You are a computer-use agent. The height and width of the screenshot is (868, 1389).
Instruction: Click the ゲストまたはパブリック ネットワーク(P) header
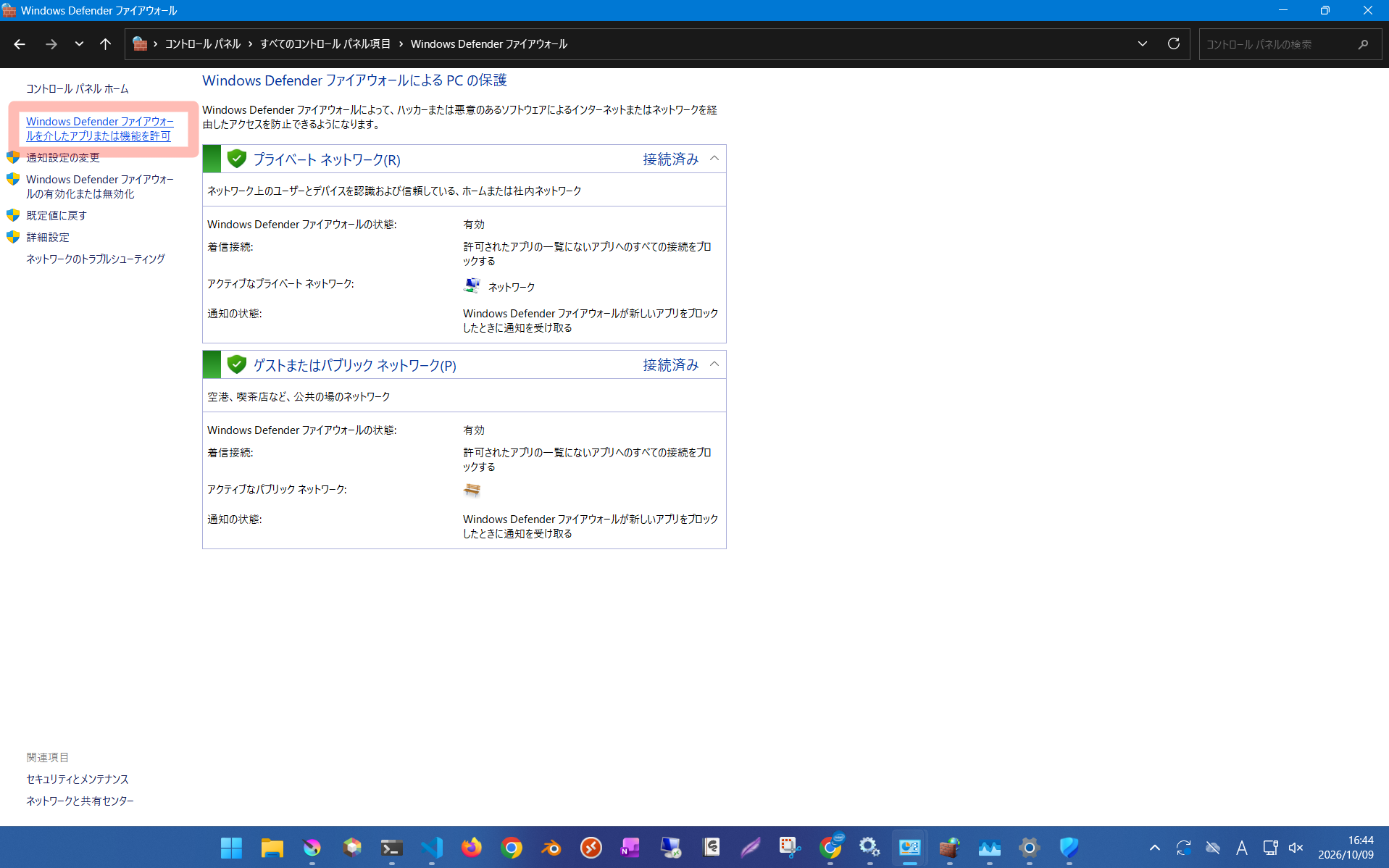coord(354,365)
